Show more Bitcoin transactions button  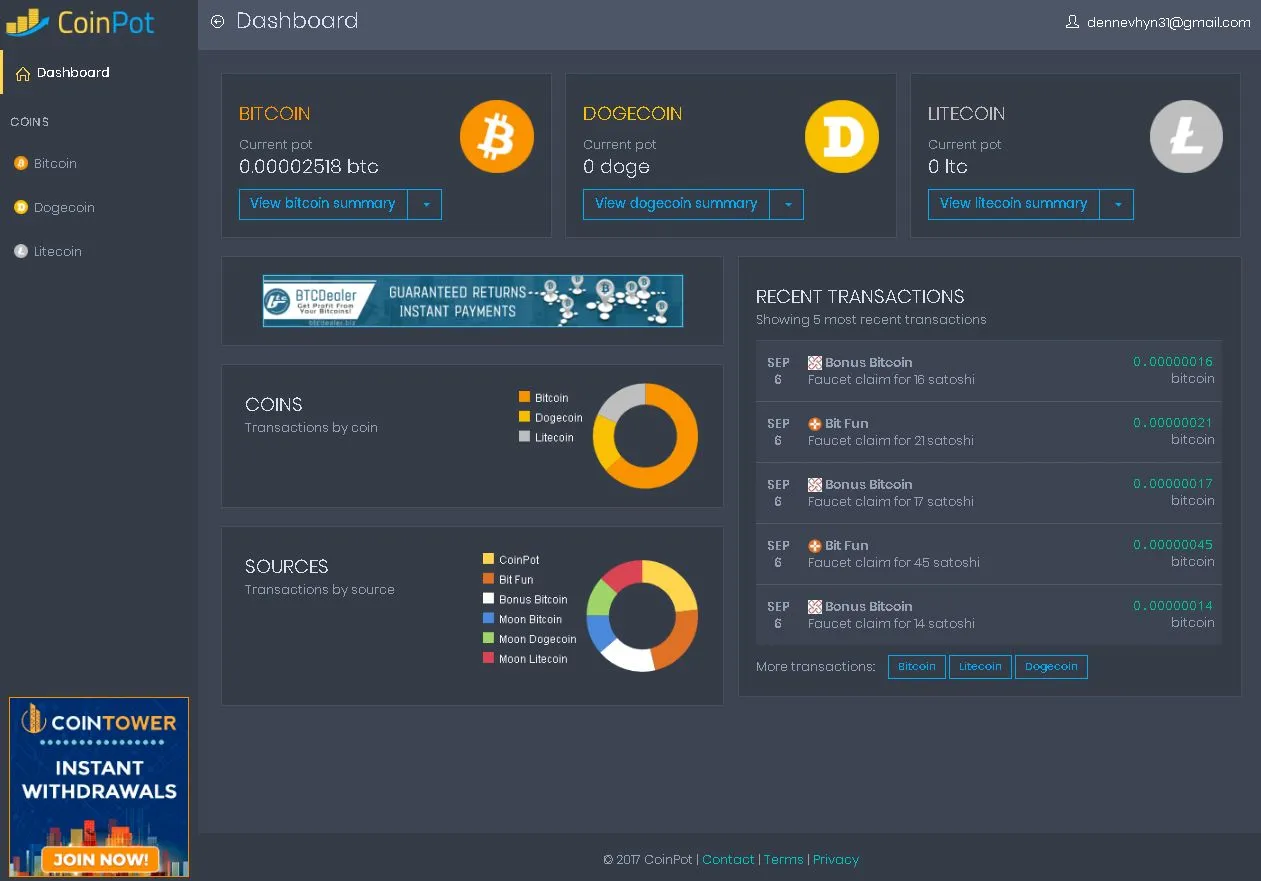(x=917, y=667)
